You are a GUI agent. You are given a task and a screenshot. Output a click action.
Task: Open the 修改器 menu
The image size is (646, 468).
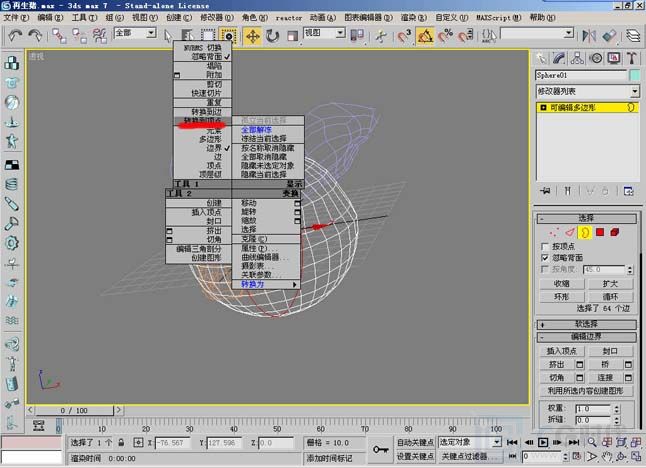coord(217,17)
